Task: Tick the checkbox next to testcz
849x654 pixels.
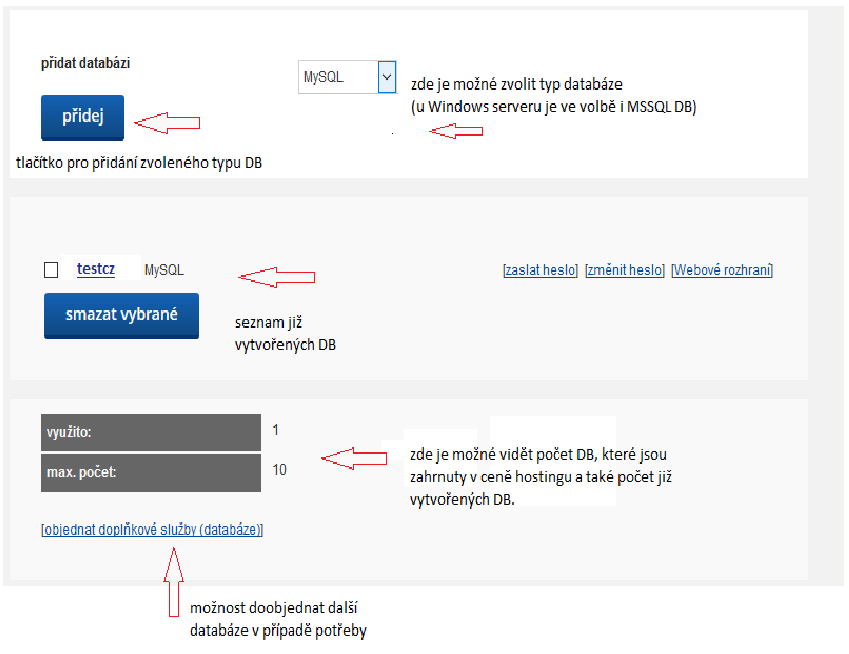Action: tap(51, 270)
